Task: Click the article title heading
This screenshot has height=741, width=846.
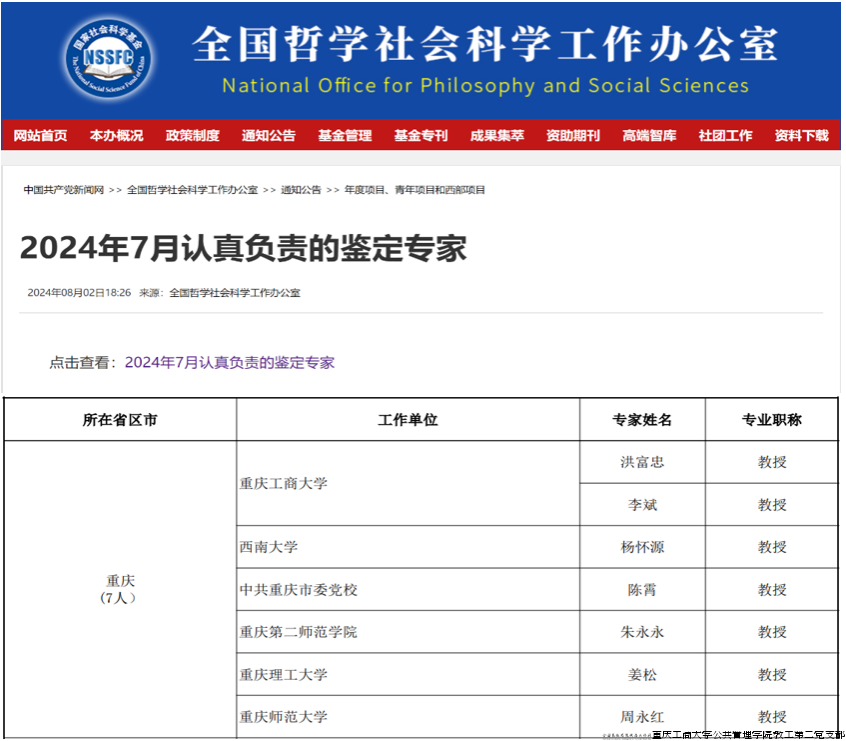Action: (x=243, y=249)
